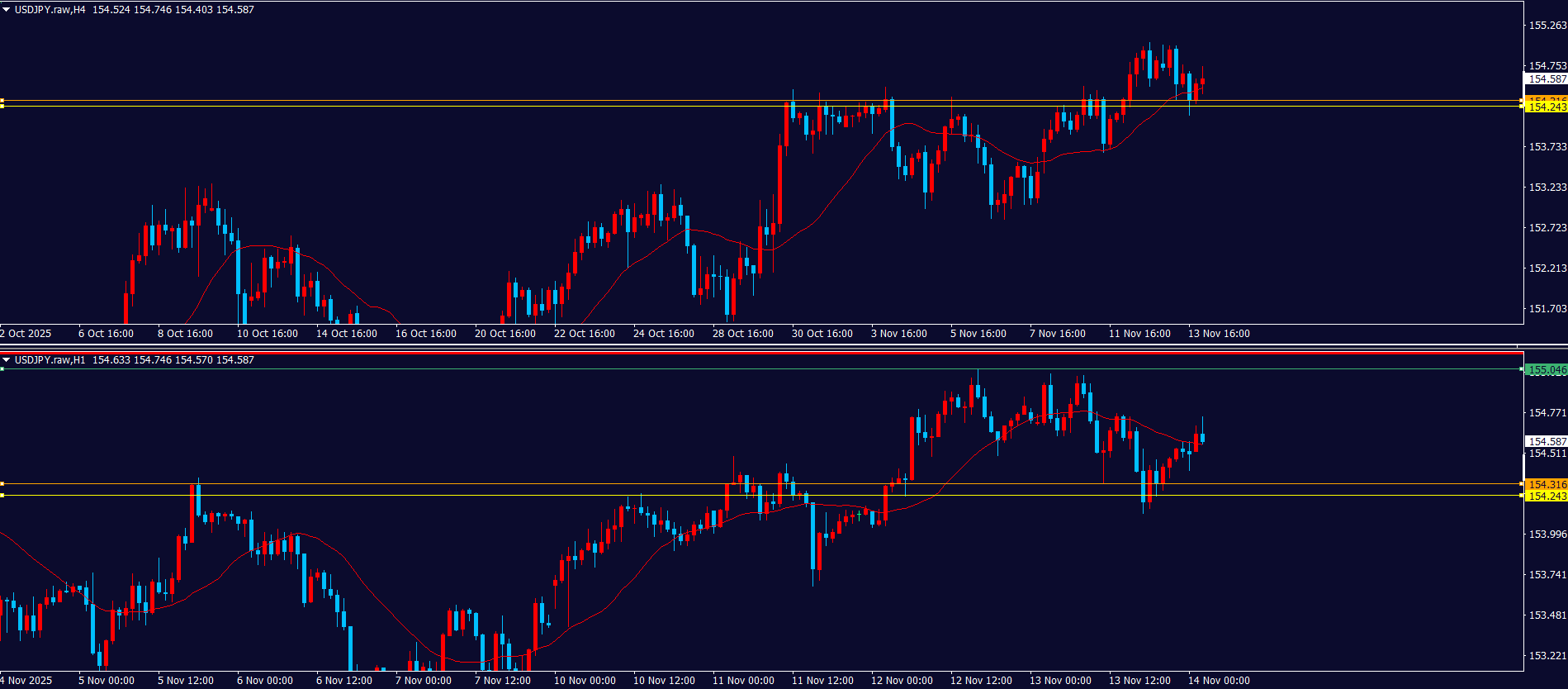Click the white 154.587 price tag on H4 axis
The height and width of the screenshot is (689, 1568).
(1546, 79)
